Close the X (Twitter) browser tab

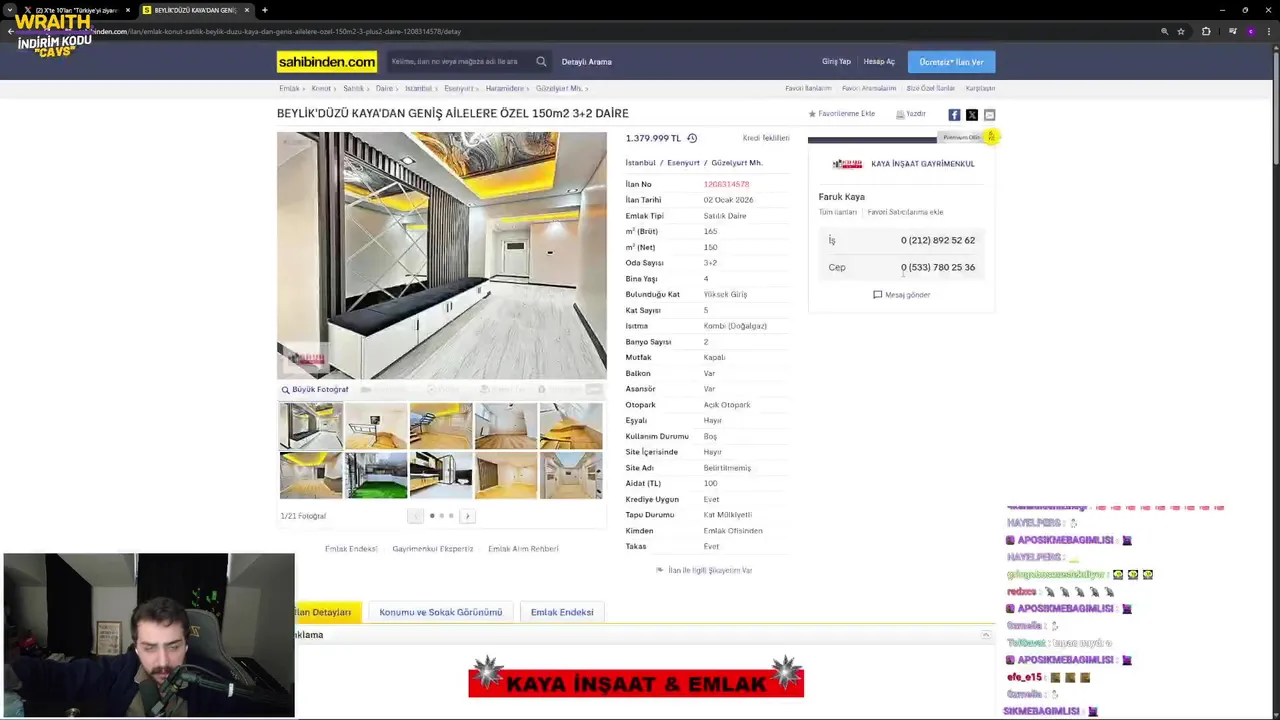tap(129, 10)
